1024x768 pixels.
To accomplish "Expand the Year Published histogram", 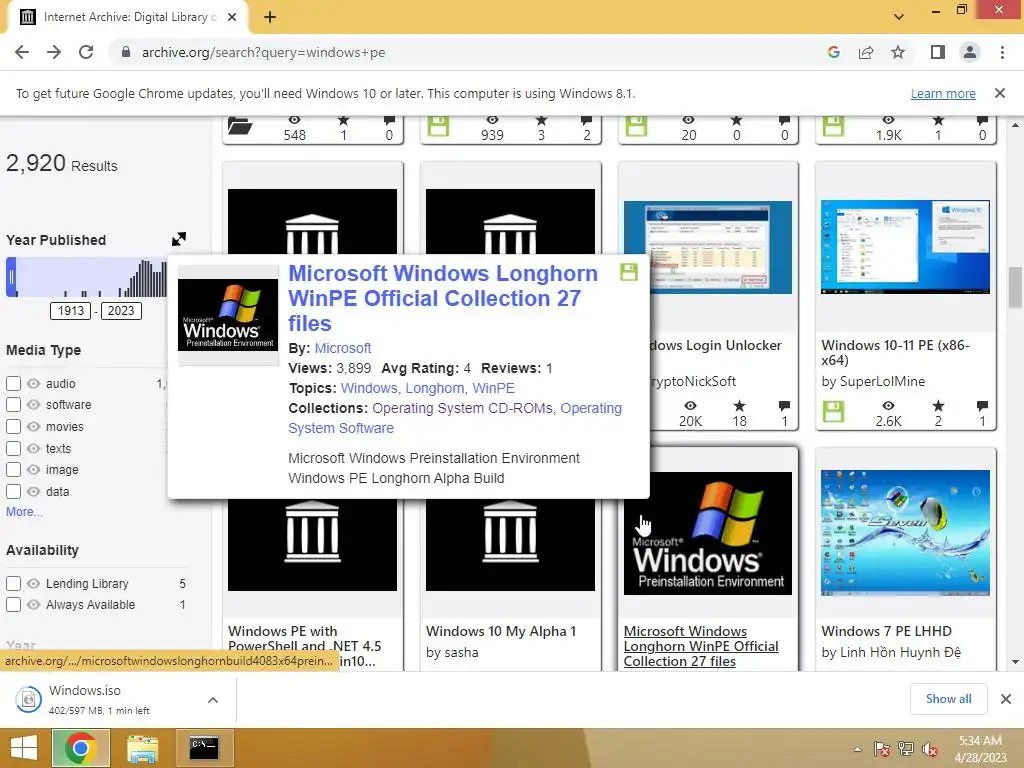I will (179, 239).
